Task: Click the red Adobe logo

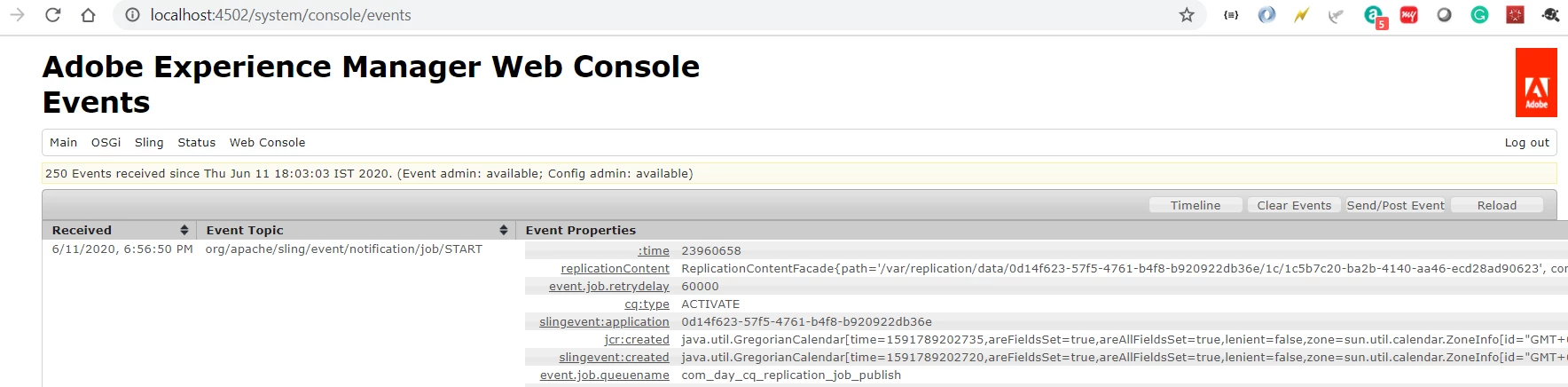Action: pyautogui.click(x=1536, y=83)
